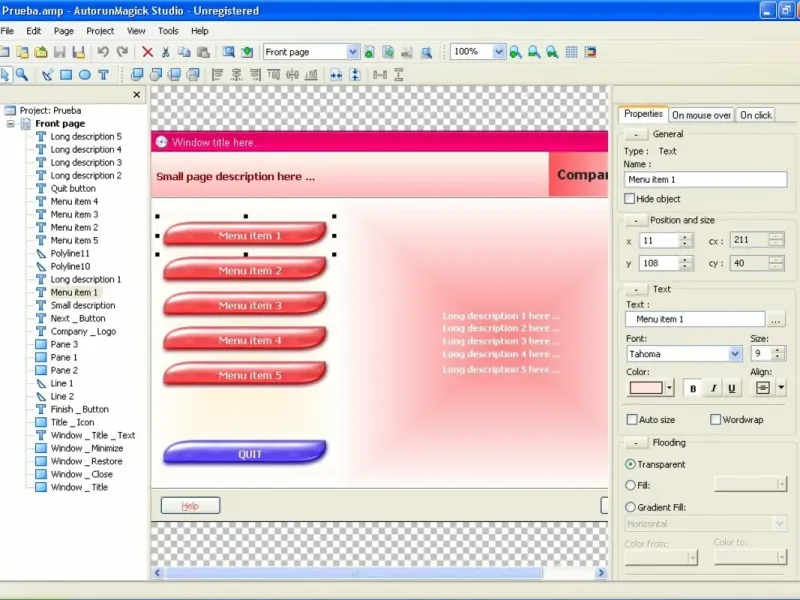Screen dimensions: 800x600
Task: Open the Front page dropdown
Action: [x=310, y=52]
